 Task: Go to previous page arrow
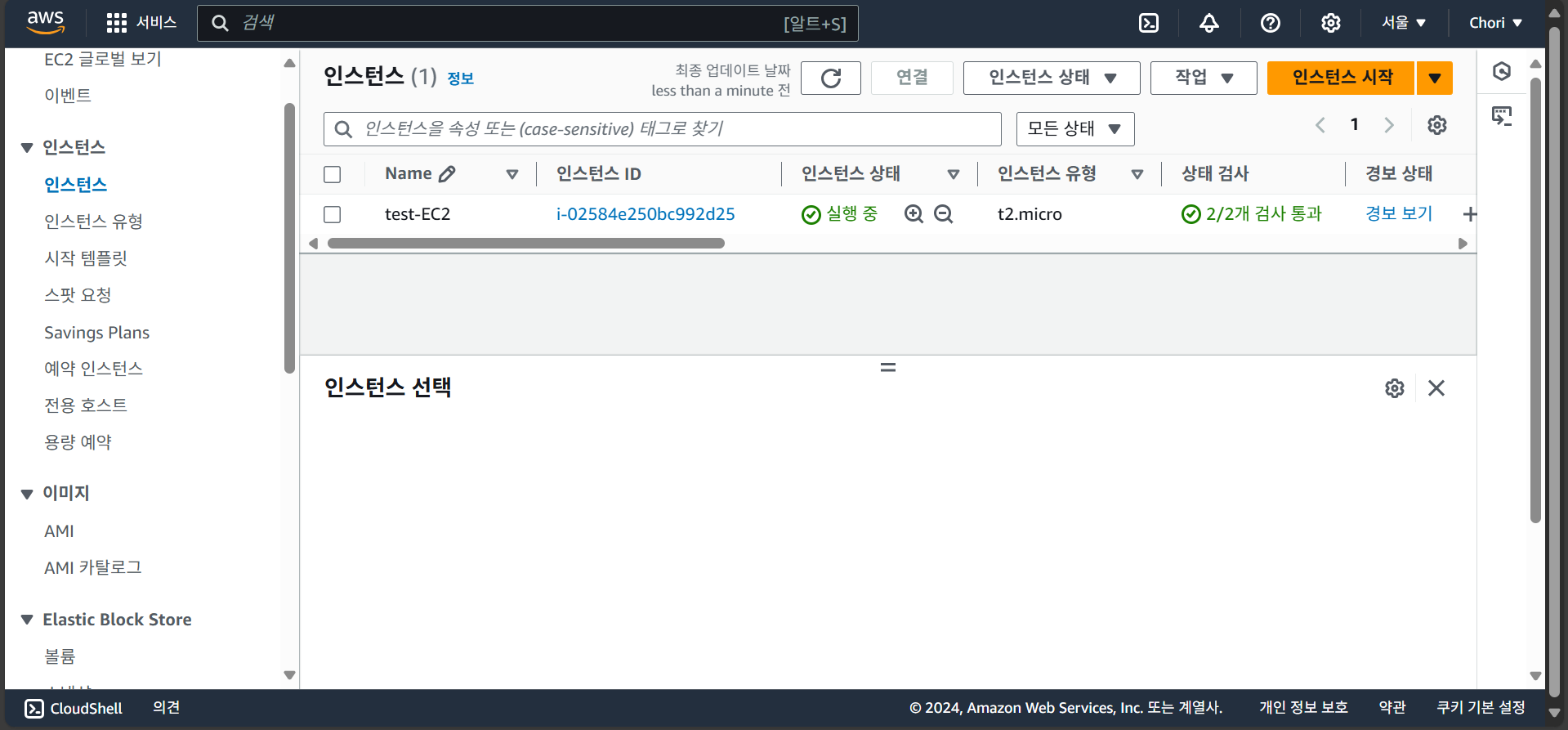(1320, 125)
